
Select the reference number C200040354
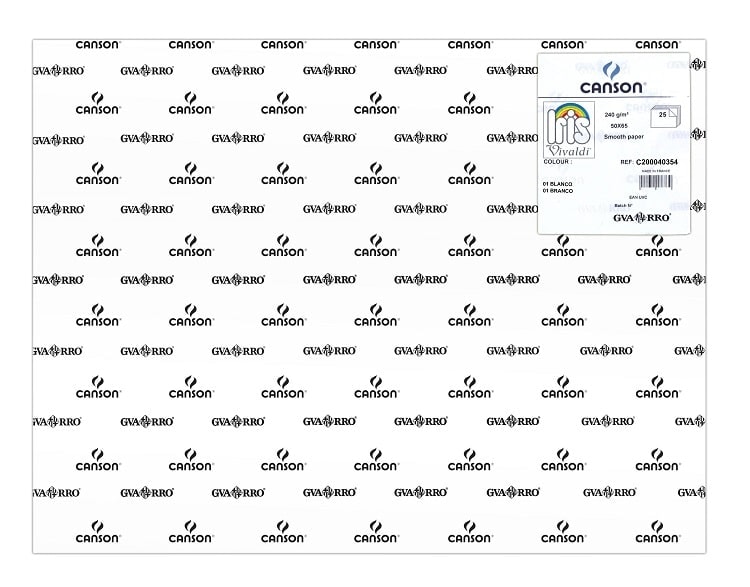click(657, 162)
